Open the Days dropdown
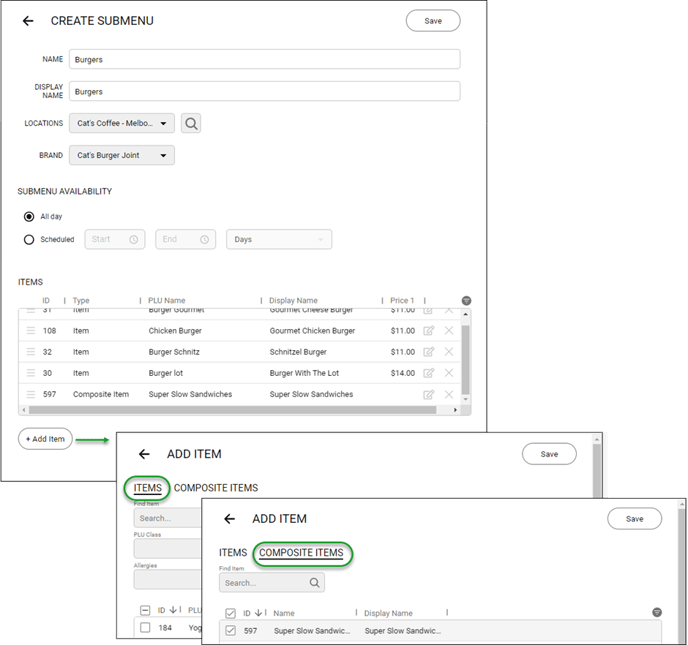This screenshot has height=645, width=688. tap(279, 240)
